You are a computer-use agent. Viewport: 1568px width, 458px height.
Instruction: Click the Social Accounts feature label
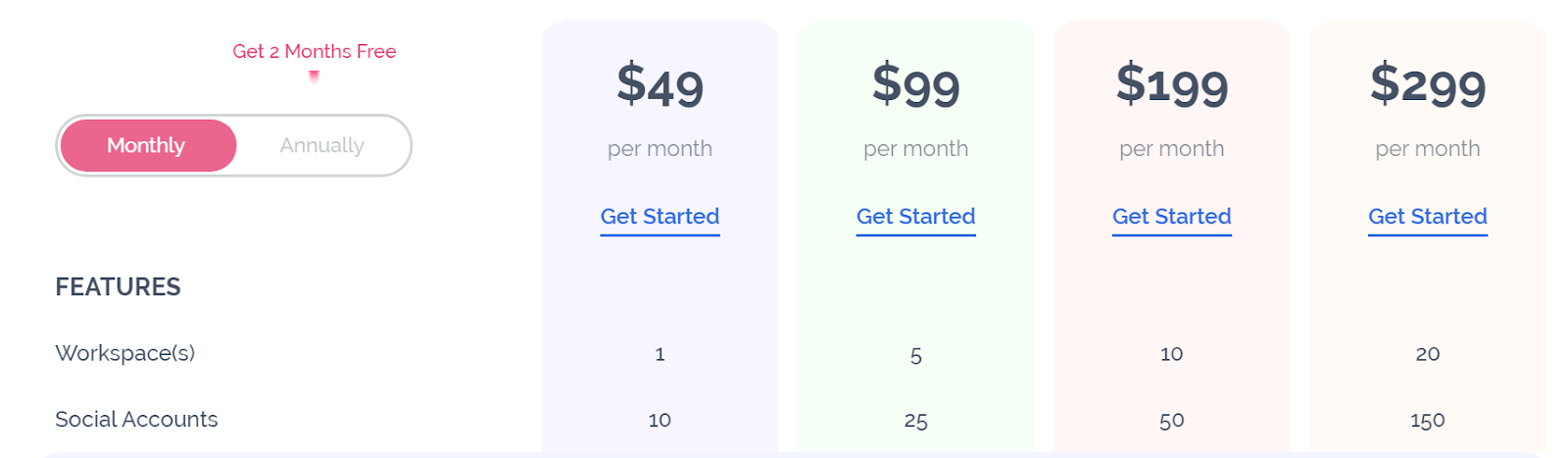coord(136,420)
